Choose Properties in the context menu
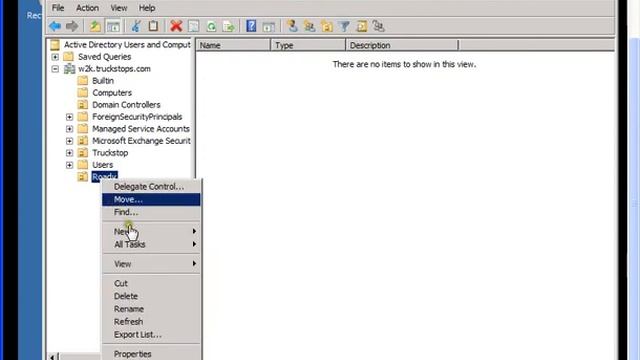The width and height of the screenshot is (640, 360). pos(151,354)
